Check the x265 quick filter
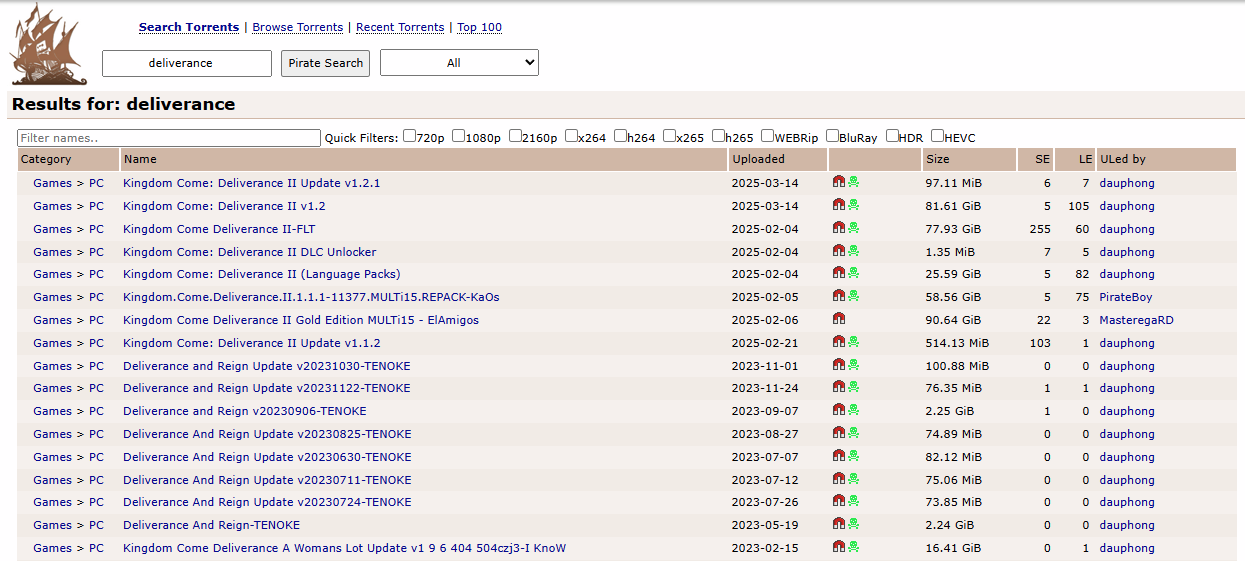Screen dimensions: 1245x561 pyautogui.click(x=669, y=136)
